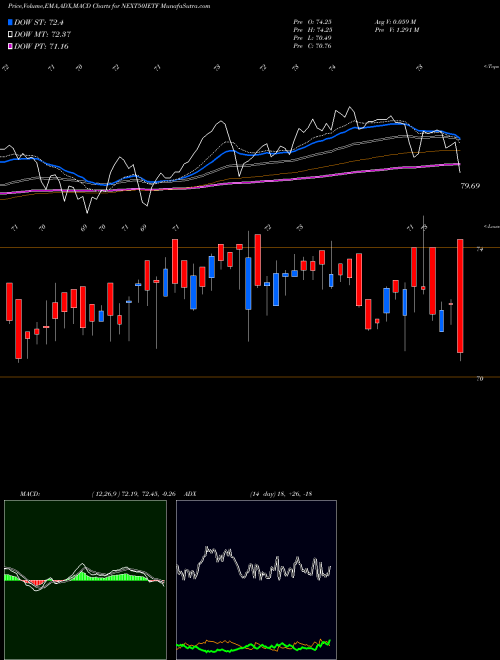Screen dimensions: 500x660
Task: Open the dark blue ADX indicator chart panel
Action: [256, 580]
